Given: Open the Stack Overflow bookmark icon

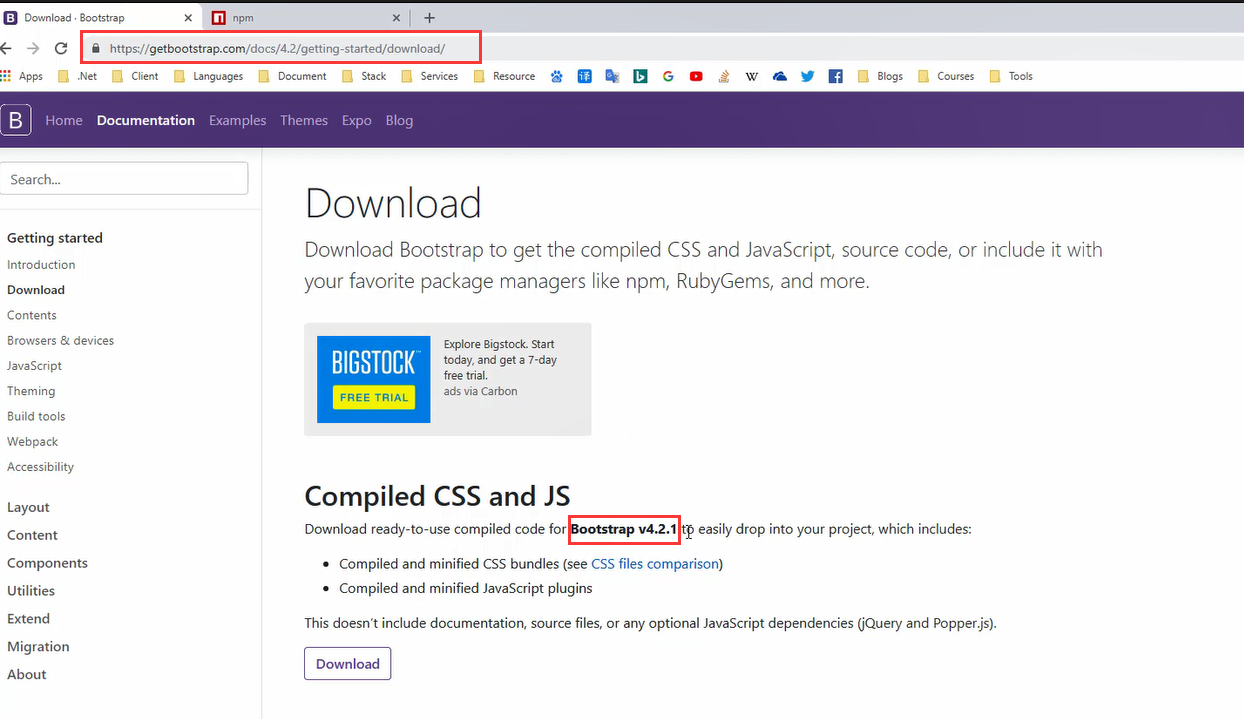Looking at the screenshot, I should coord(724,76).
